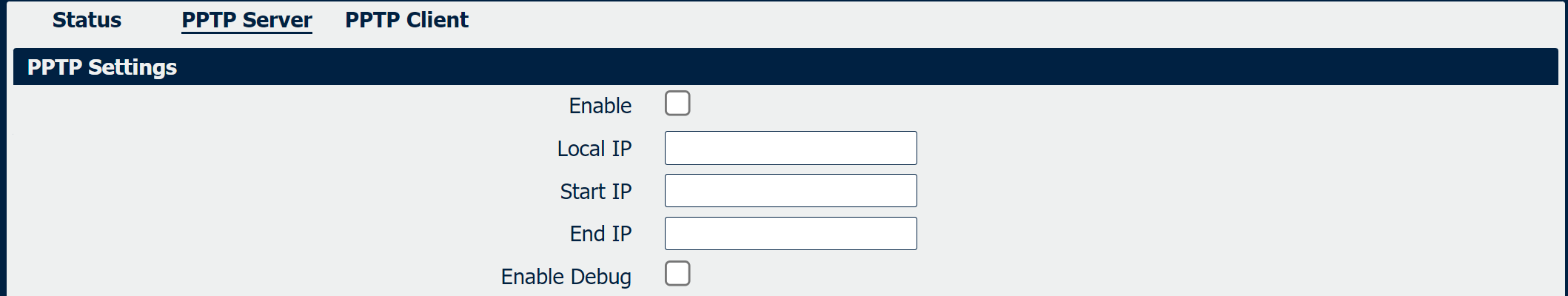Toggle the Enable Debug checkbox

(677, 274)
